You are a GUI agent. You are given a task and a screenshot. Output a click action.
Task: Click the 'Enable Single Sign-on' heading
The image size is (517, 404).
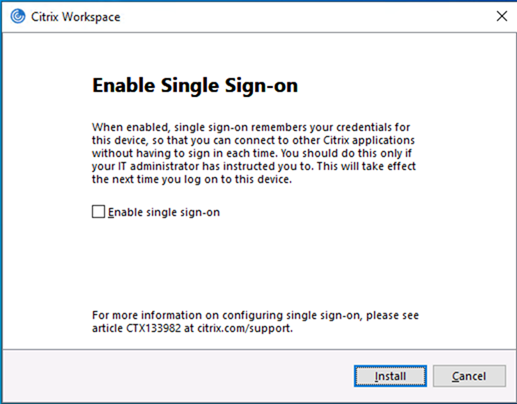pos(195,86)
